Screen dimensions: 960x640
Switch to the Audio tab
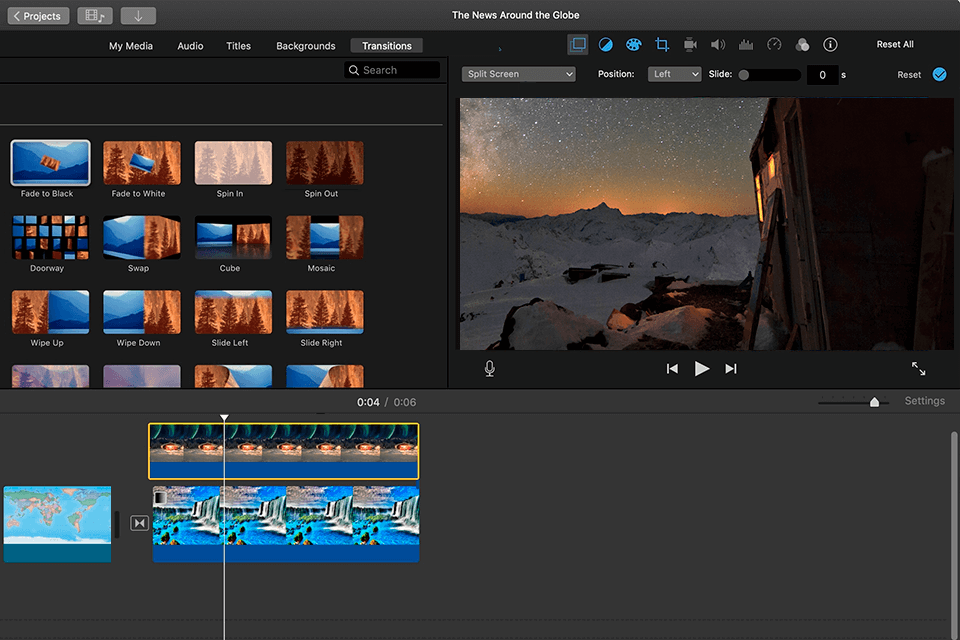[190, 46]
